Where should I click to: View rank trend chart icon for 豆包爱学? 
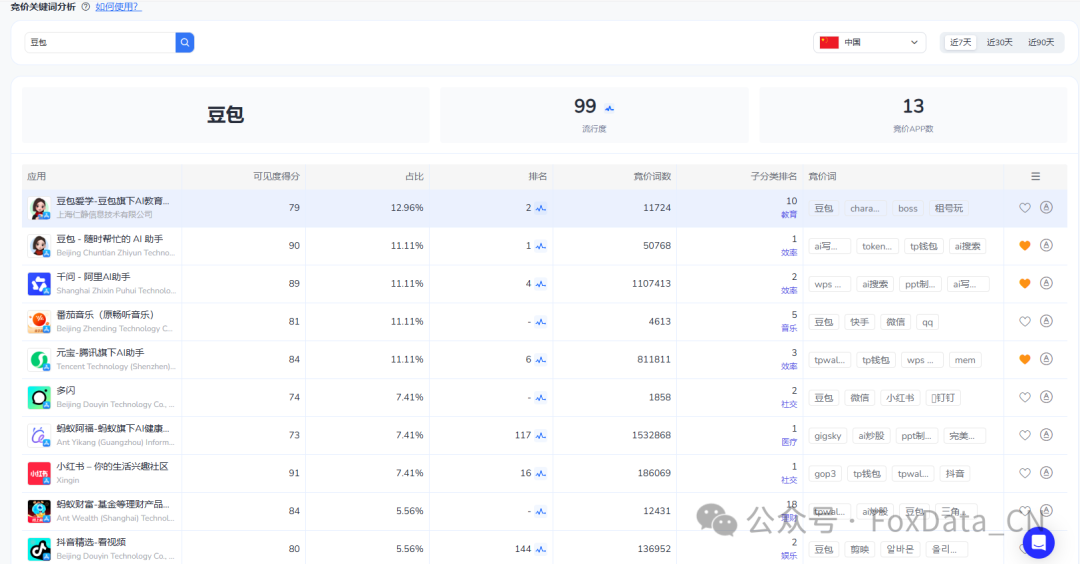(541, 208)
